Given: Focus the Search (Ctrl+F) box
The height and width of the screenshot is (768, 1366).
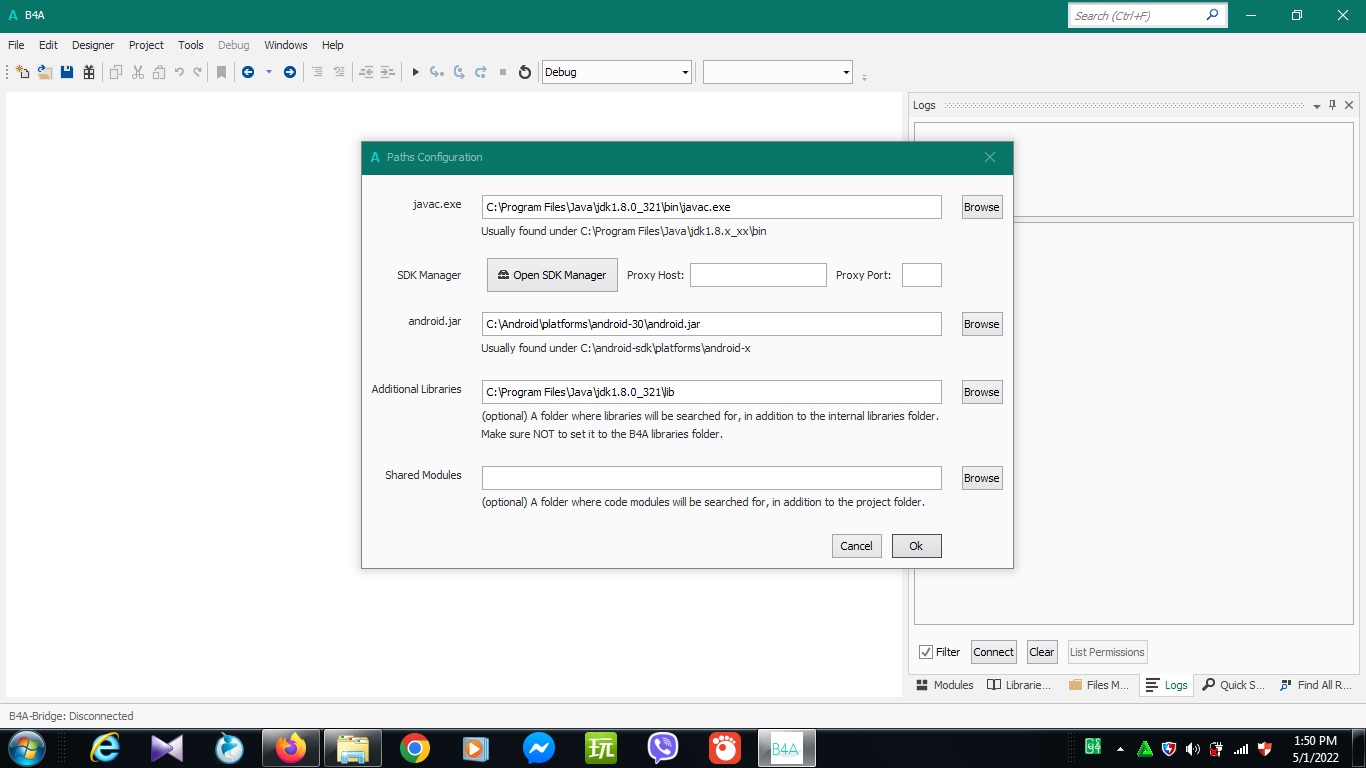Looking at the screenshot, I should tap(1147, 15).
